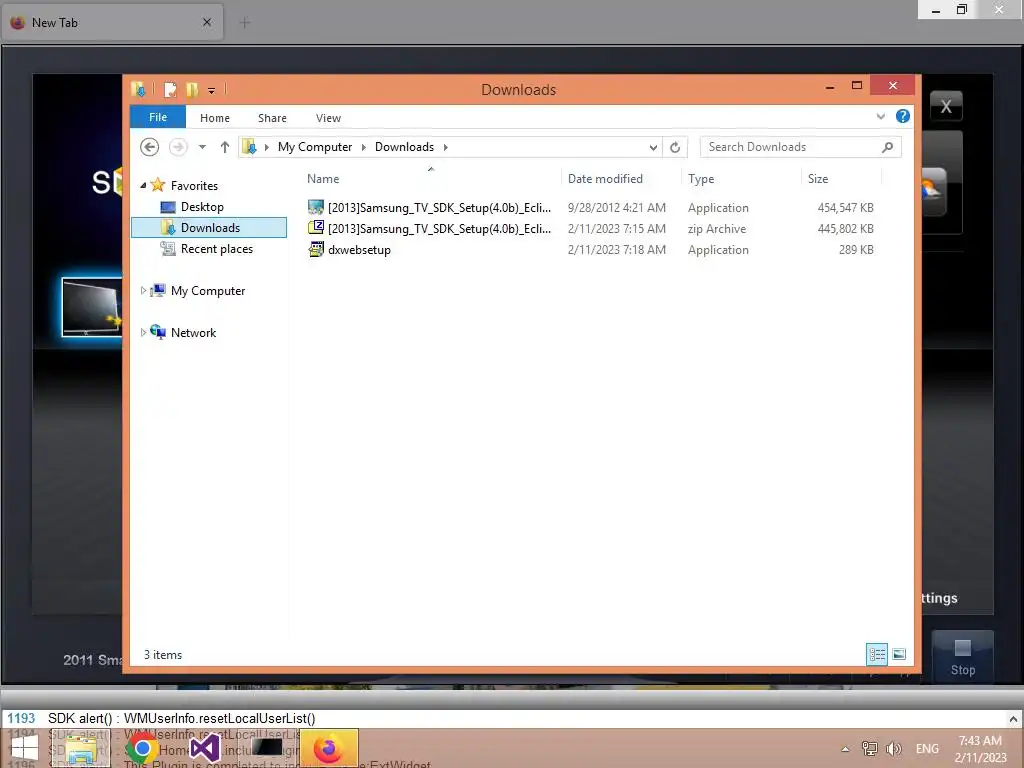Image resolution: width=1024 pixels, height=768 pixels.
Task: Click the zip archive file icon
Action: tap(316, 228)
